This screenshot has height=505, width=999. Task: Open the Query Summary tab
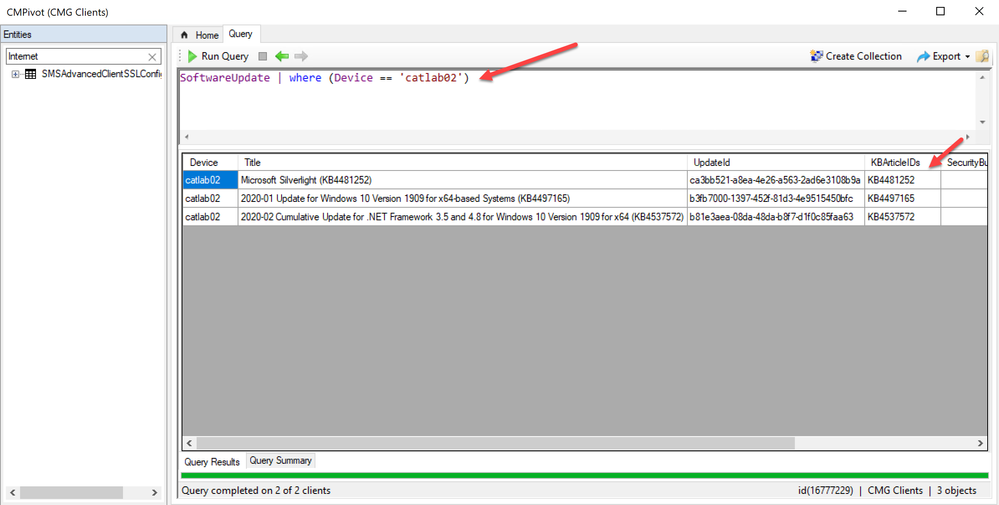click(x=280, y=460)
